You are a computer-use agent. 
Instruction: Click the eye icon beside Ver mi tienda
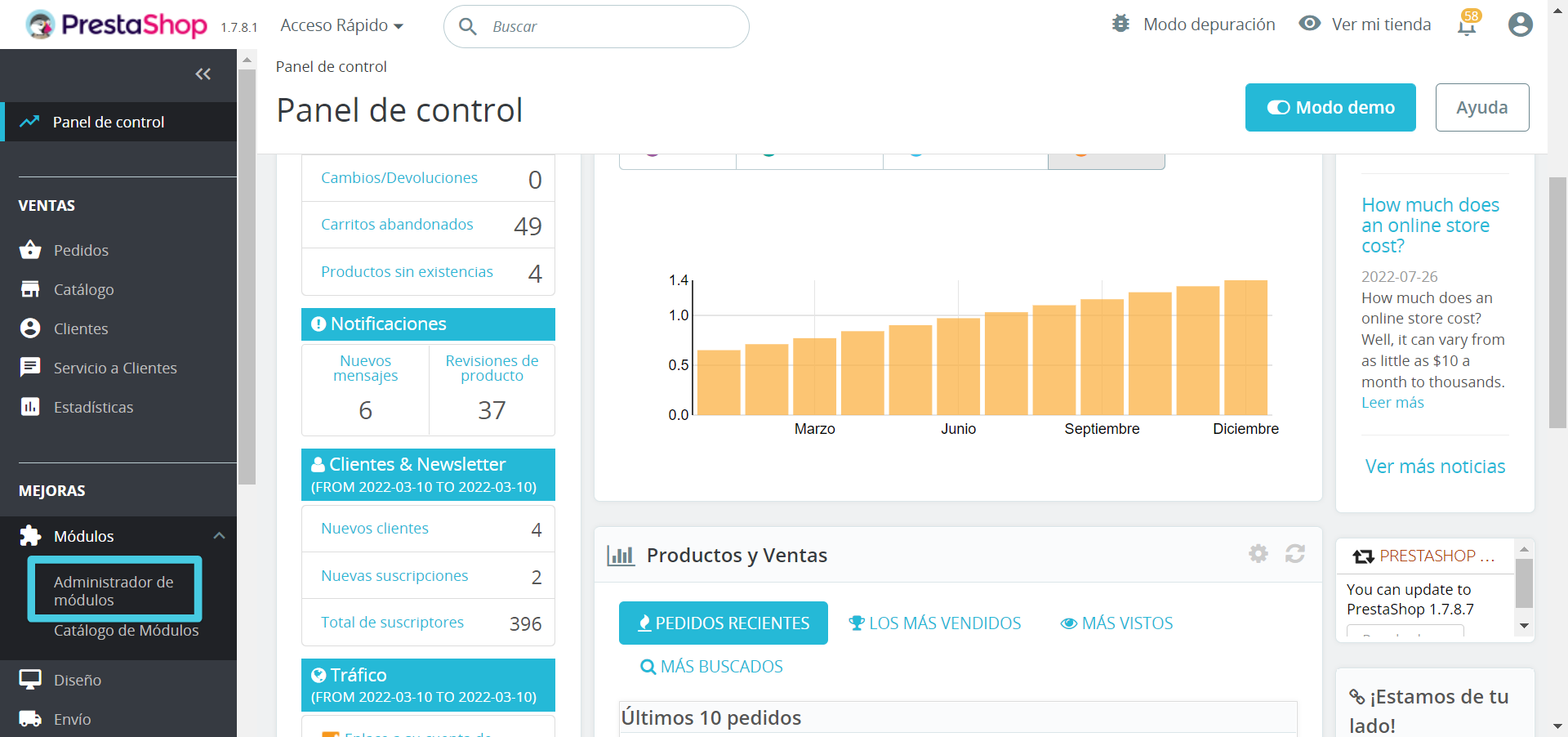tap(1310, 24)
